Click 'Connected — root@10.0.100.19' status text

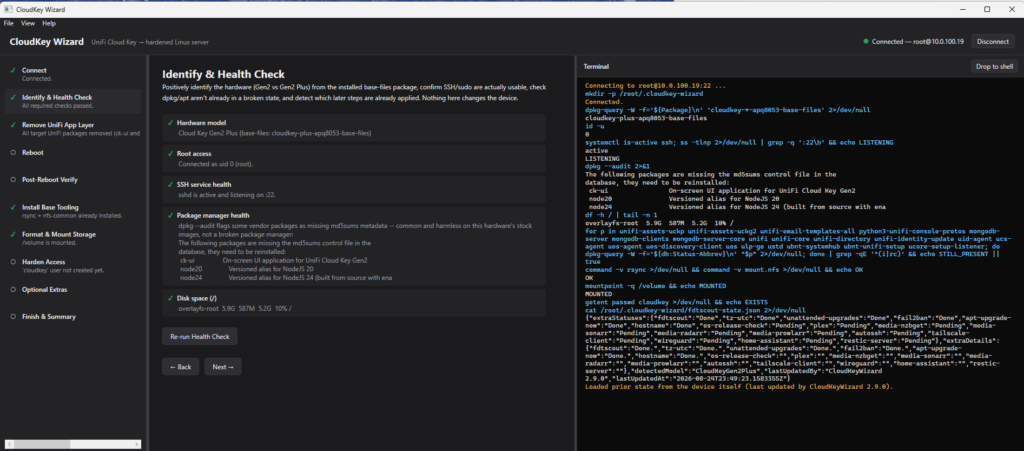point(918,41)
